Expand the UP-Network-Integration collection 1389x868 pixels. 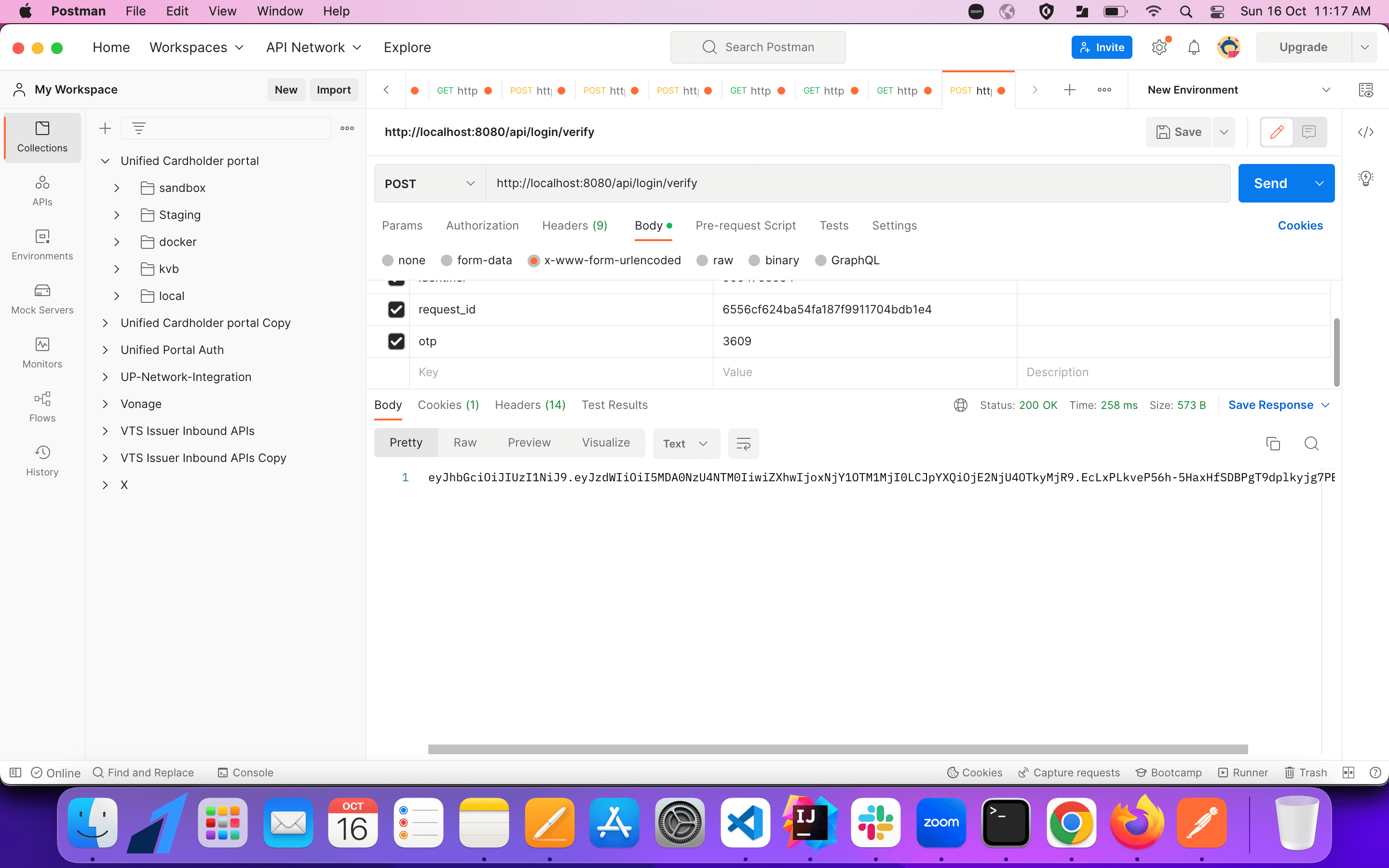[105, 377]
